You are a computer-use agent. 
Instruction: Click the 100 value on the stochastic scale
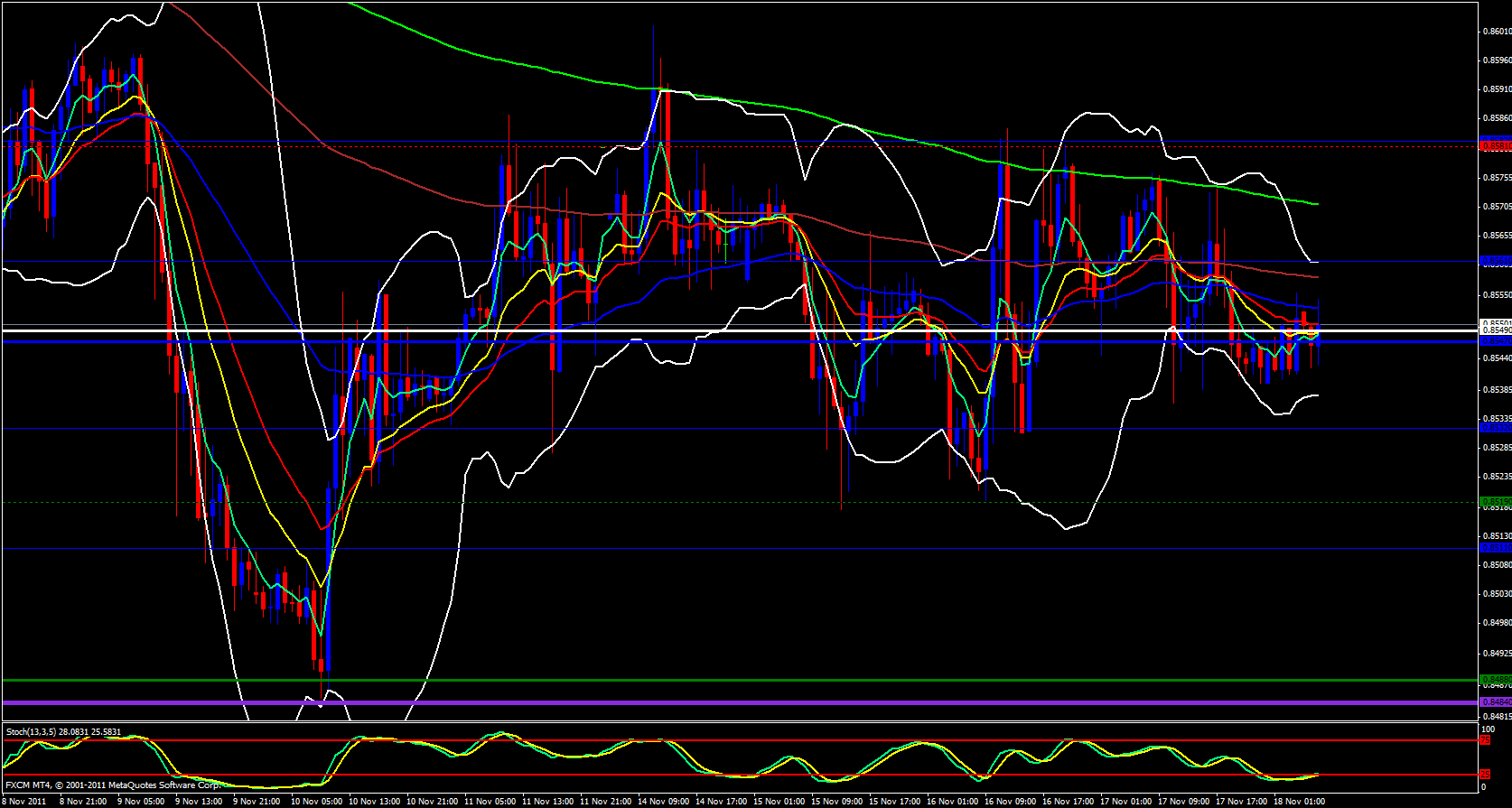click(1489, 729)
